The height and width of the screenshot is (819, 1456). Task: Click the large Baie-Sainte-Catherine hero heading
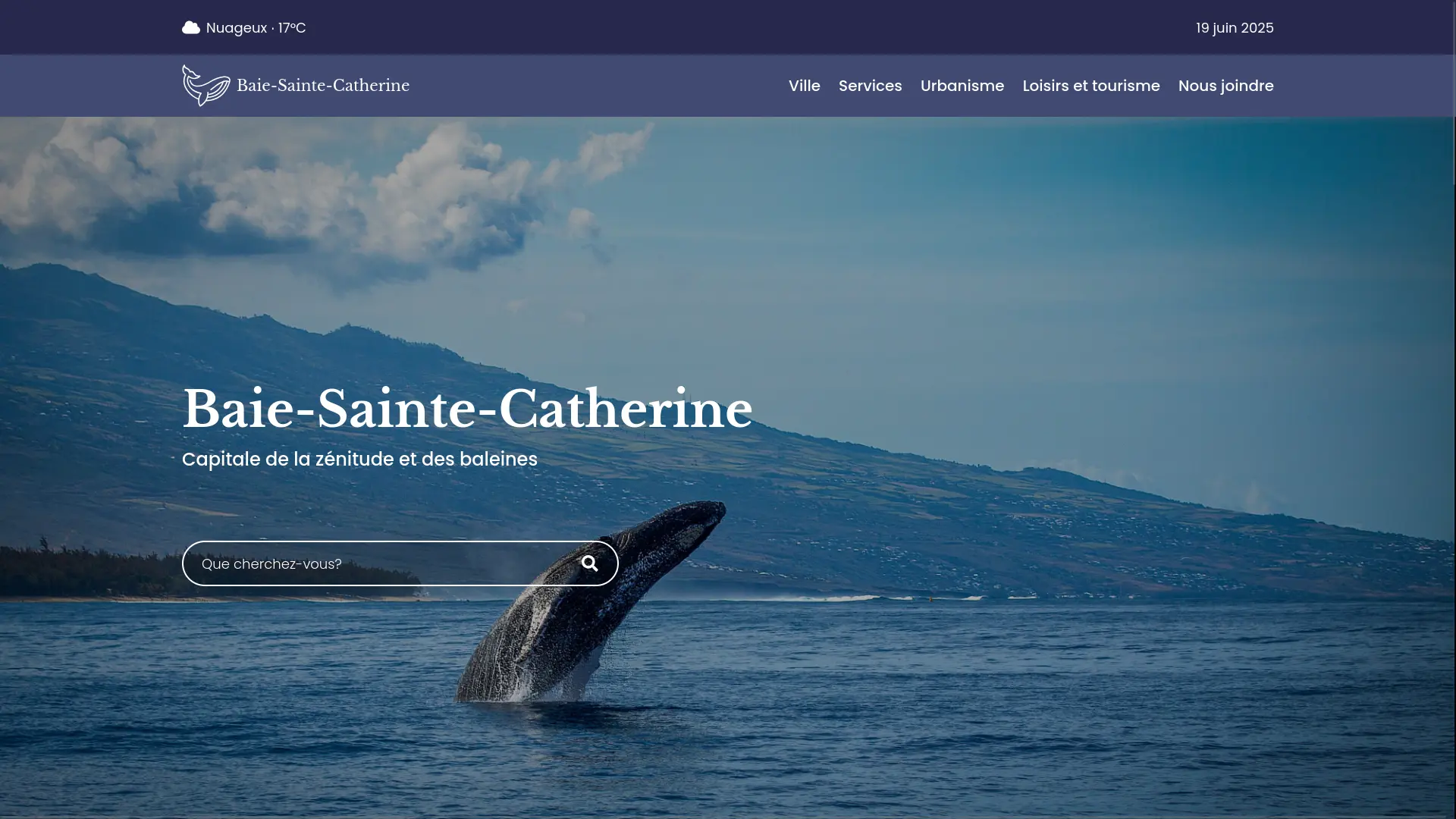pyautogui.click(x=467, y=409)
